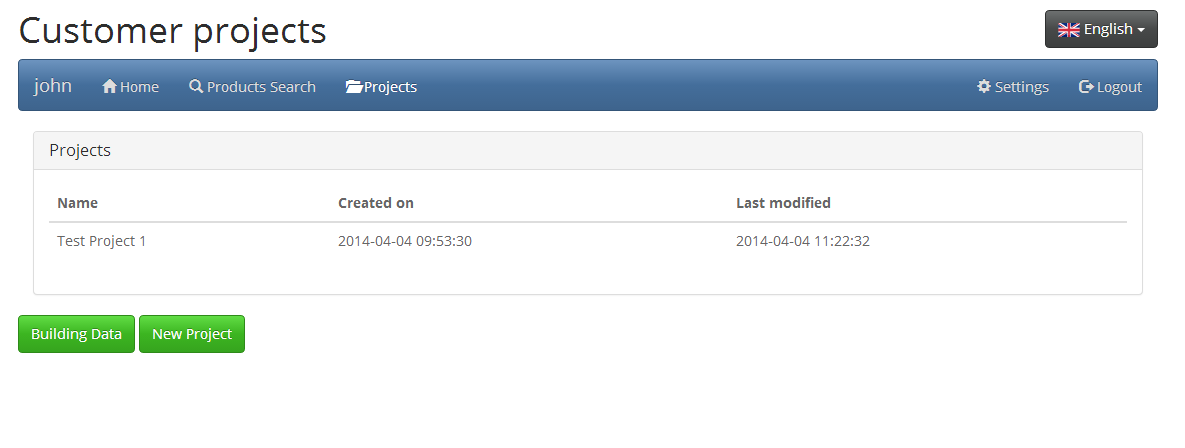This screenshot has height=448, width=1185.
Task: Click the logout arrow icon
Action: pos(1086,86)
